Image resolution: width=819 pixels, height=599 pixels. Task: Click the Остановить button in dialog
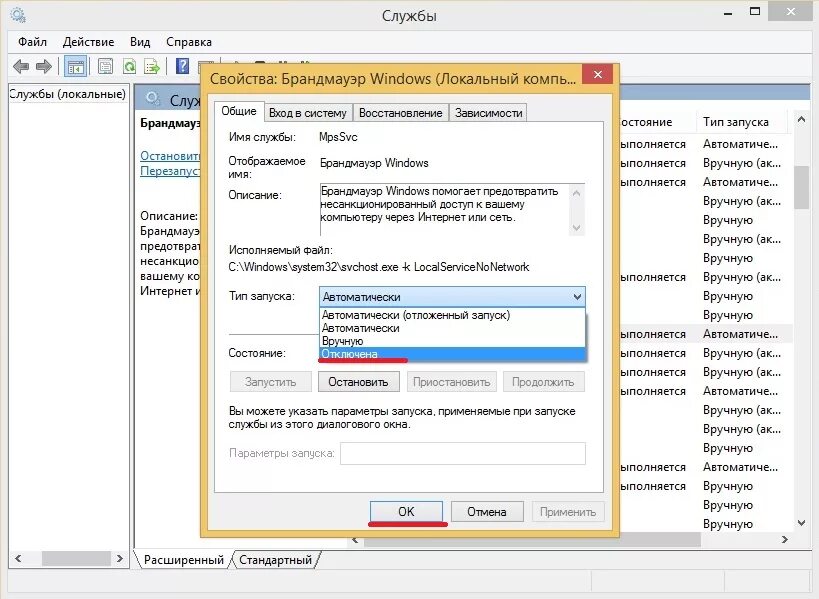(358, 382)
